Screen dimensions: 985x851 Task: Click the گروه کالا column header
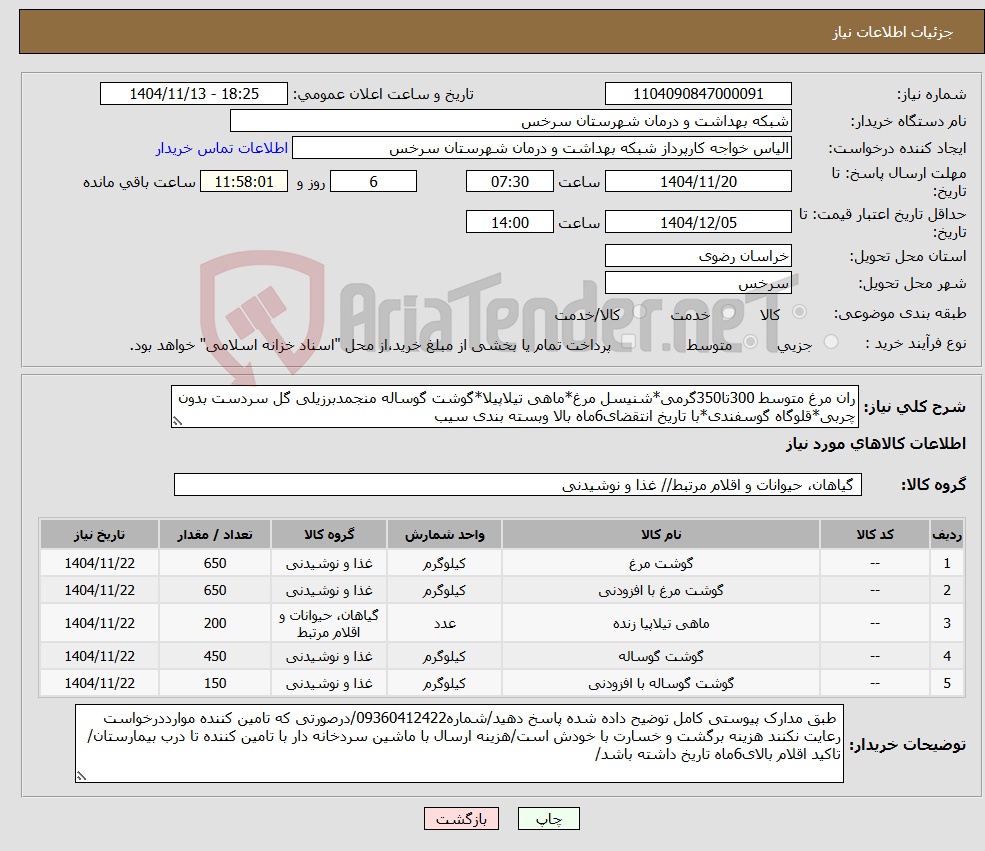(x=329, y=534)
